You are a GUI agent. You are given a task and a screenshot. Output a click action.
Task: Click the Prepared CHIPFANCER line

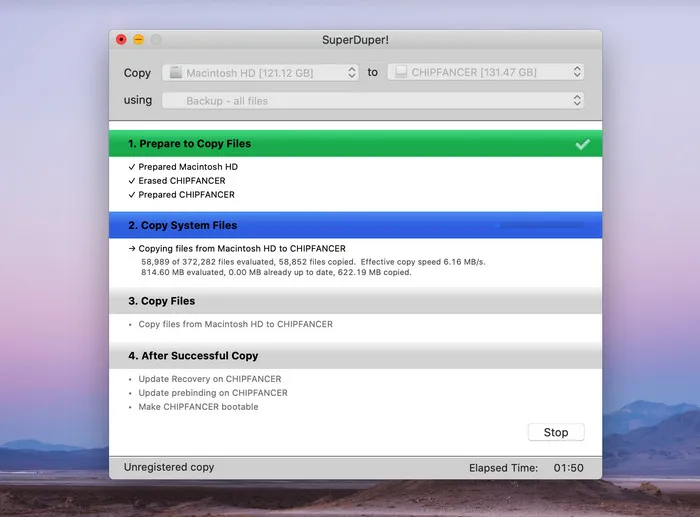point(186,195)
